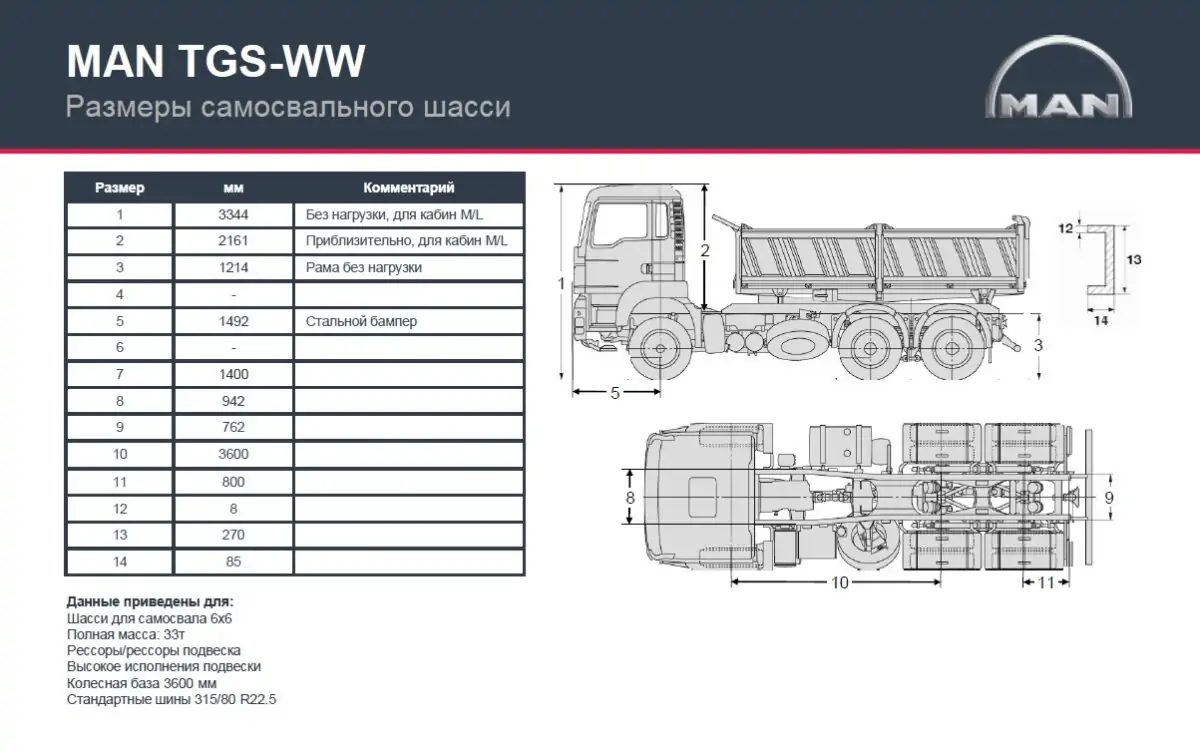The width and height of the screenshot is (1200, 751).
Task: Select the MAN TGS-WW title
Action: tap(215, 62)
